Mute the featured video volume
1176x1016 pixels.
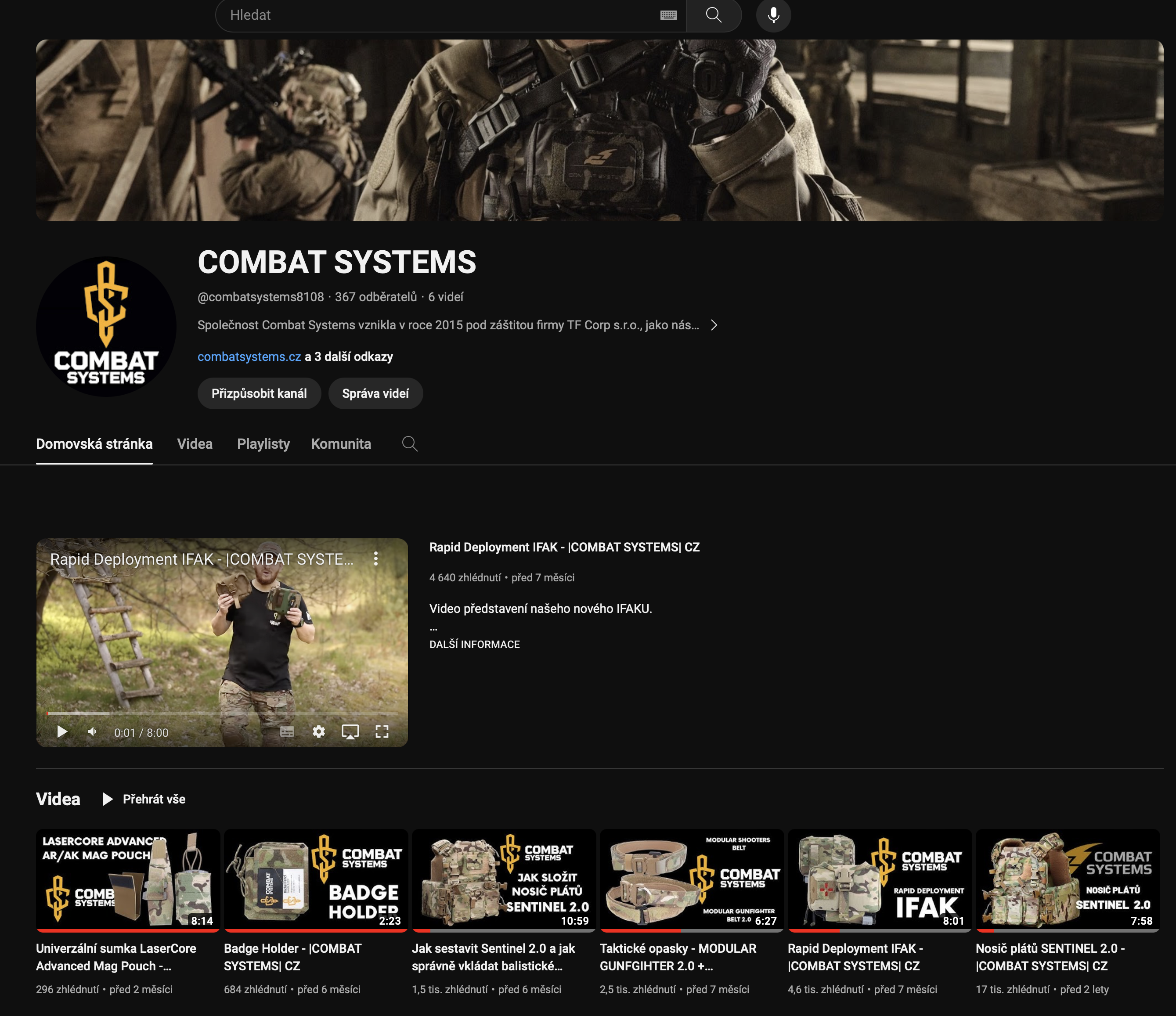coord(93,731)
